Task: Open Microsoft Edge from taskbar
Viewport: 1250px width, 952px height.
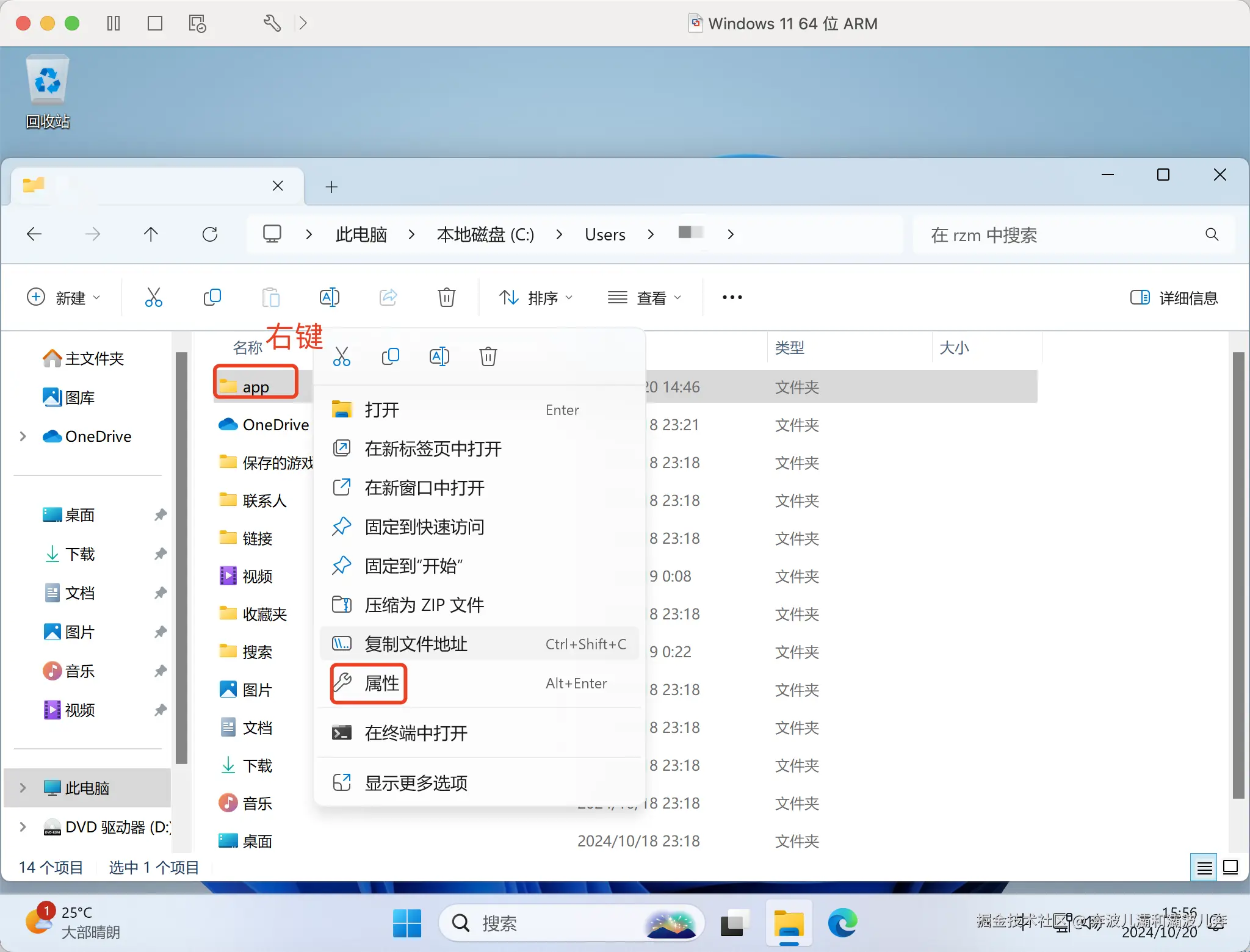Action: coord(842,923)
